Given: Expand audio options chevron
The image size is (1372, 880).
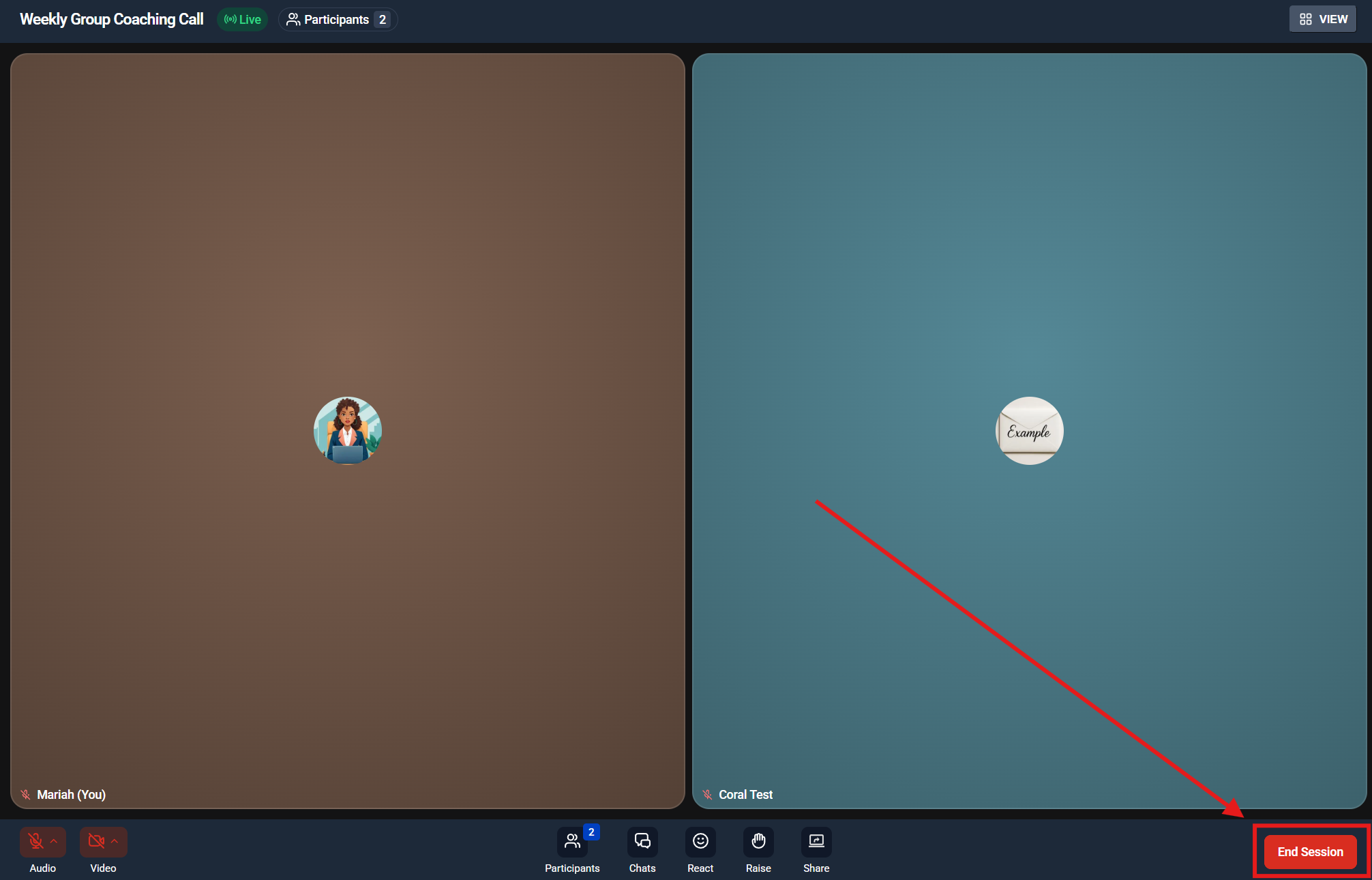Looking at the screenshot, I should [x=55, y=841].
